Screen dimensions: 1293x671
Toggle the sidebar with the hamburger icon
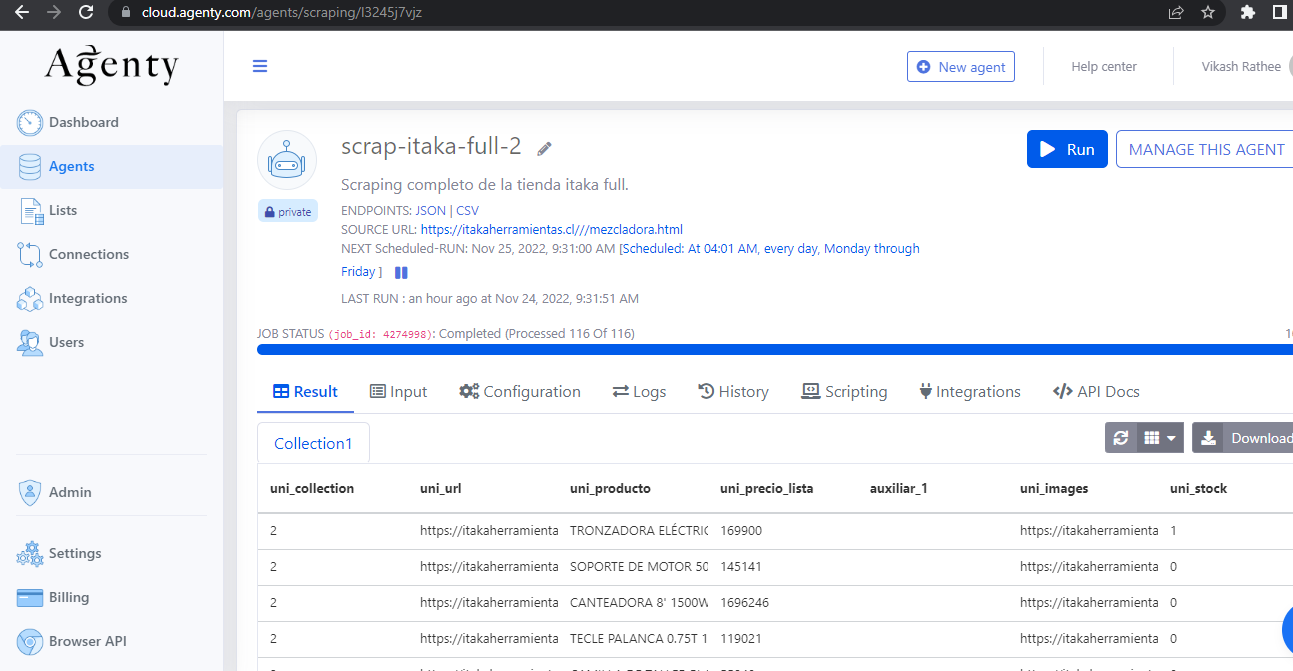coord(260,67)
